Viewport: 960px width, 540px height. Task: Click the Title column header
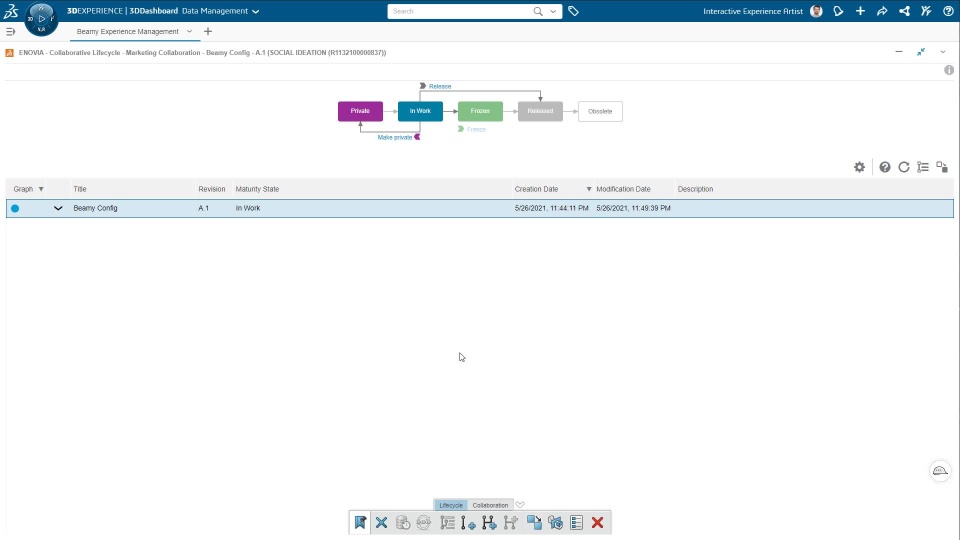coord(80,189)
